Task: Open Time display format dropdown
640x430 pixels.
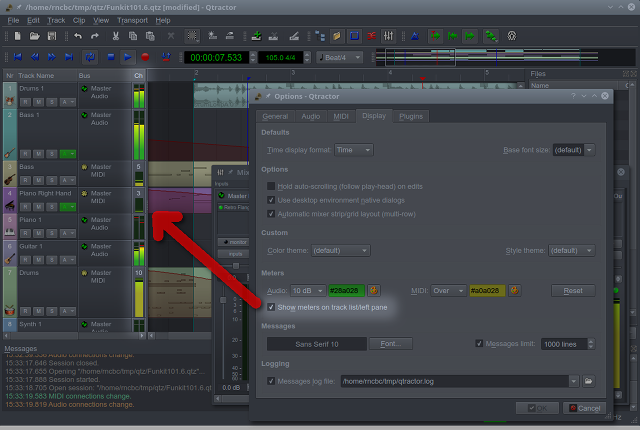Action: (353, 150)
